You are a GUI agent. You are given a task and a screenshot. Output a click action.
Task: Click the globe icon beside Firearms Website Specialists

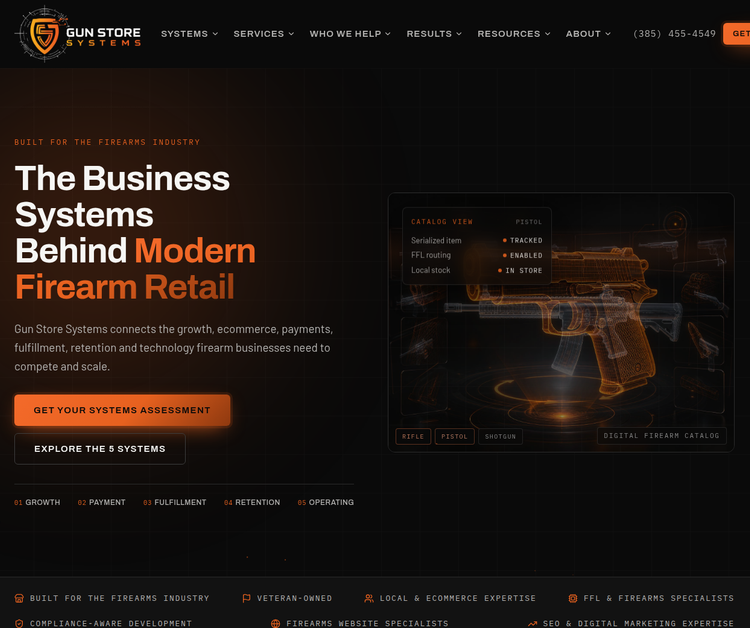click(276, 624)
